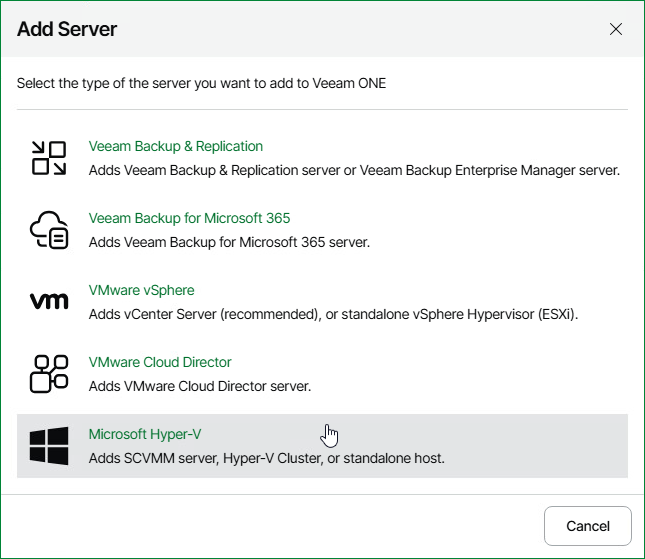Choose the Microsoft Hyper-V link

click(x=145, y=434)
